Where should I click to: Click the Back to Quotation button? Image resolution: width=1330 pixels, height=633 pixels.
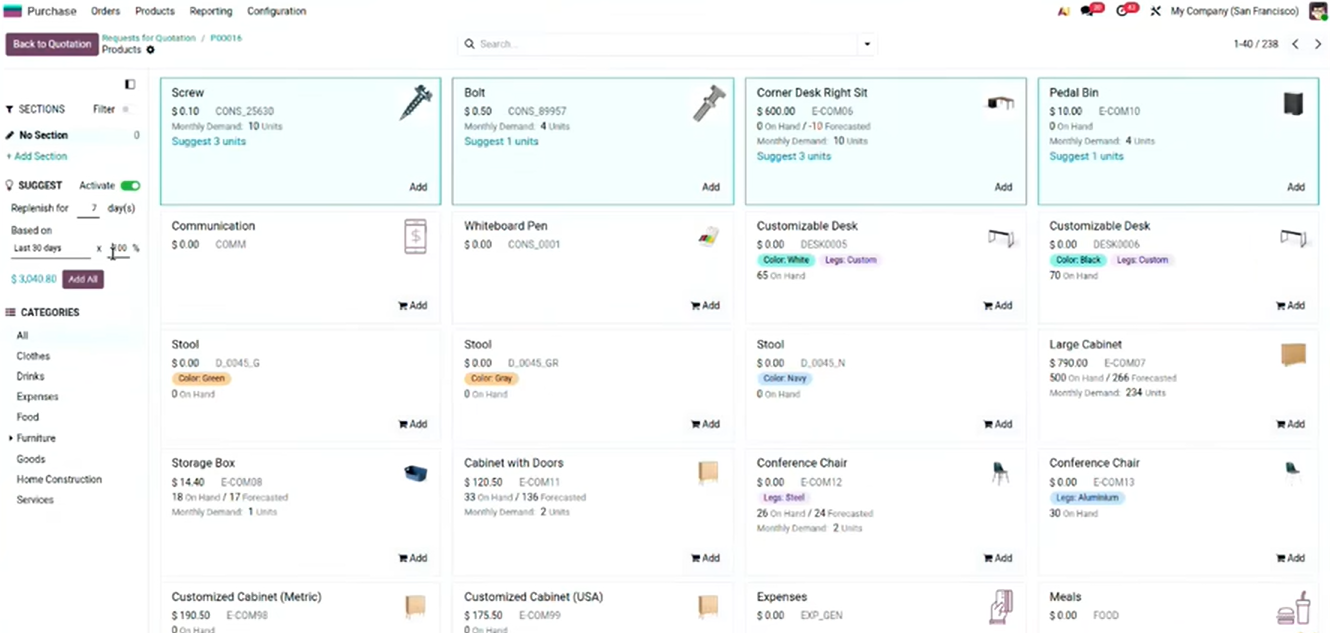pyautogui.click(x=51, y=44)
